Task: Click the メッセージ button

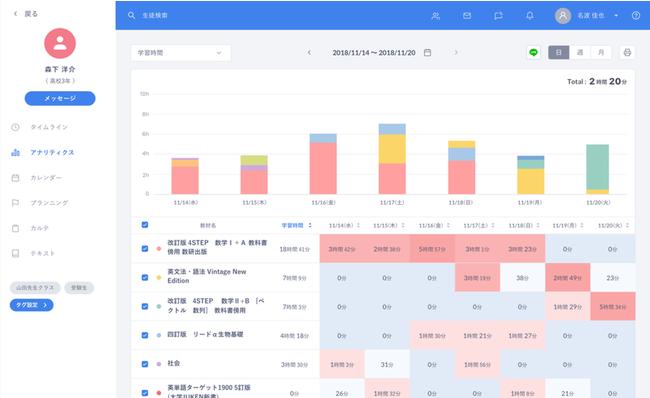Action: [x=60, y=98]
